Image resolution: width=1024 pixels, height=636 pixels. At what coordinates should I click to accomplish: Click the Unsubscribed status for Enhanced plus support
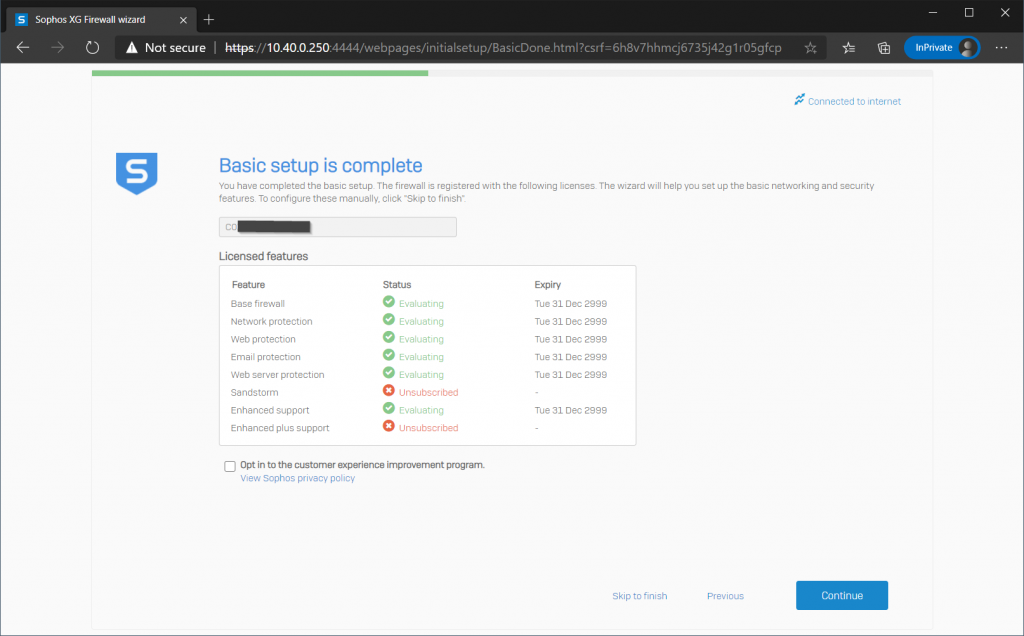click(x=428, y=428)
